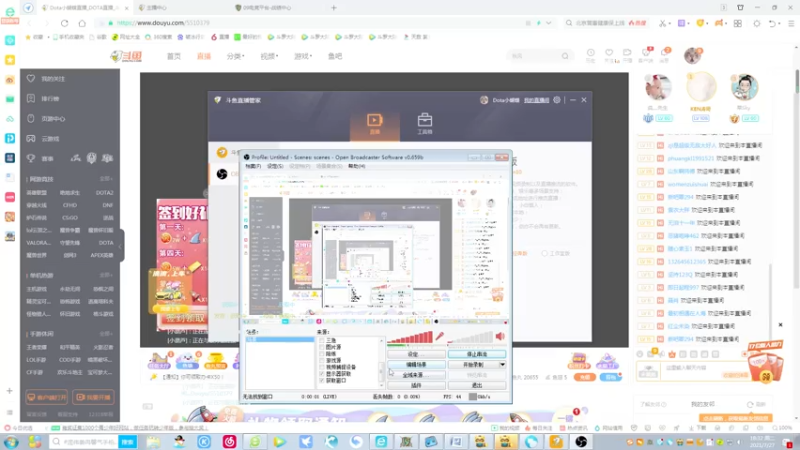Click the Douyu search input field
800x450 pixels.
pos(533,56)
